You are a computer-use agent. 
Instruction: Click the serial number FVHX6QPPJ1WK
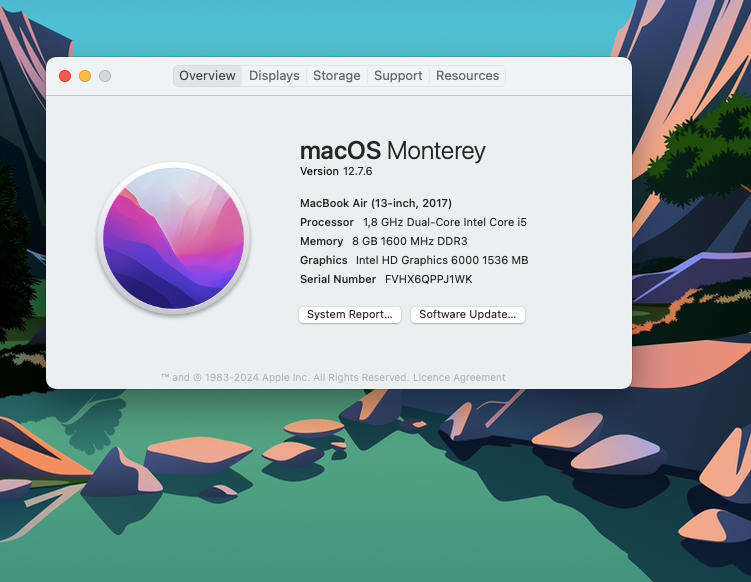(x=428, y=279)
